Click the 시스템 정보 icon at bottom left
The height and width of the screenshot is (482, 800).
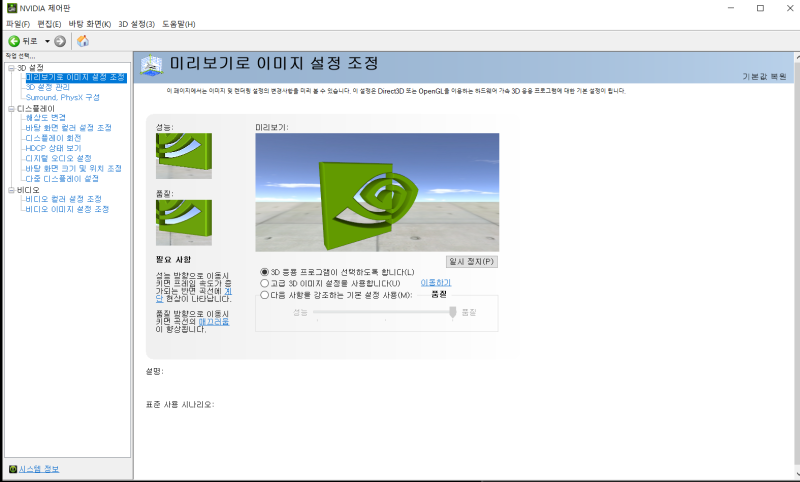tap(13, 469)
